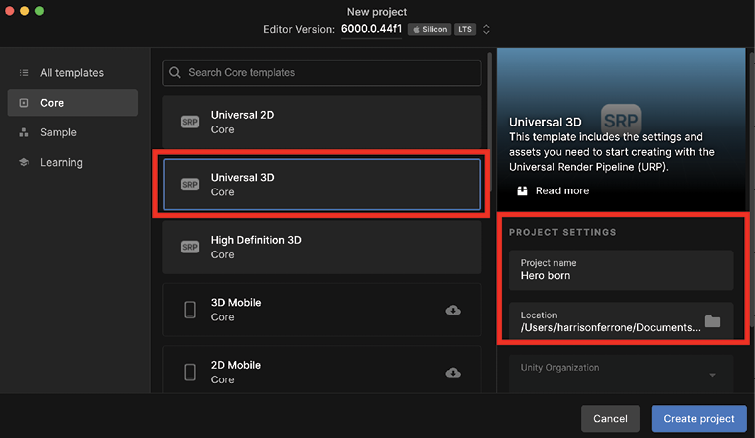Open the Editor Version selector arrows
Image resolution: width=755 pixels, height=438 pixels.
(x=486, y=29)
